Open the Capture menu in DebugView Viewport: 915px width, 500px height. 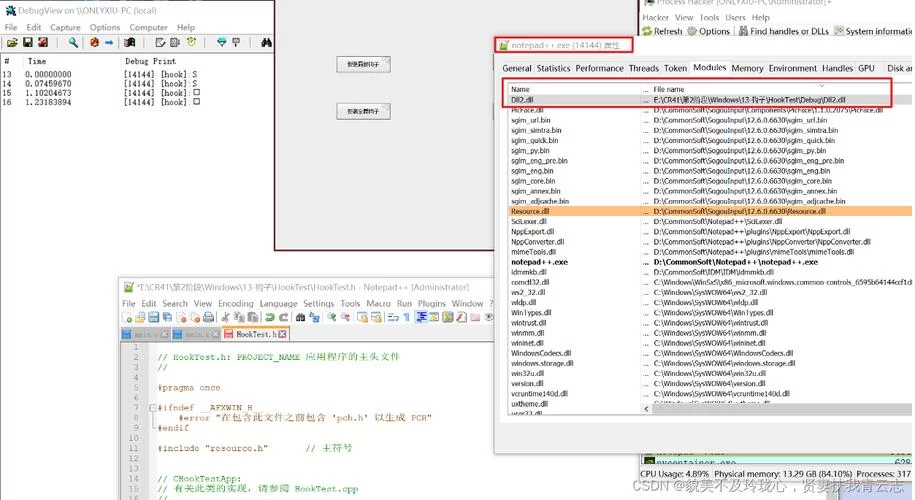coord(65,27)
